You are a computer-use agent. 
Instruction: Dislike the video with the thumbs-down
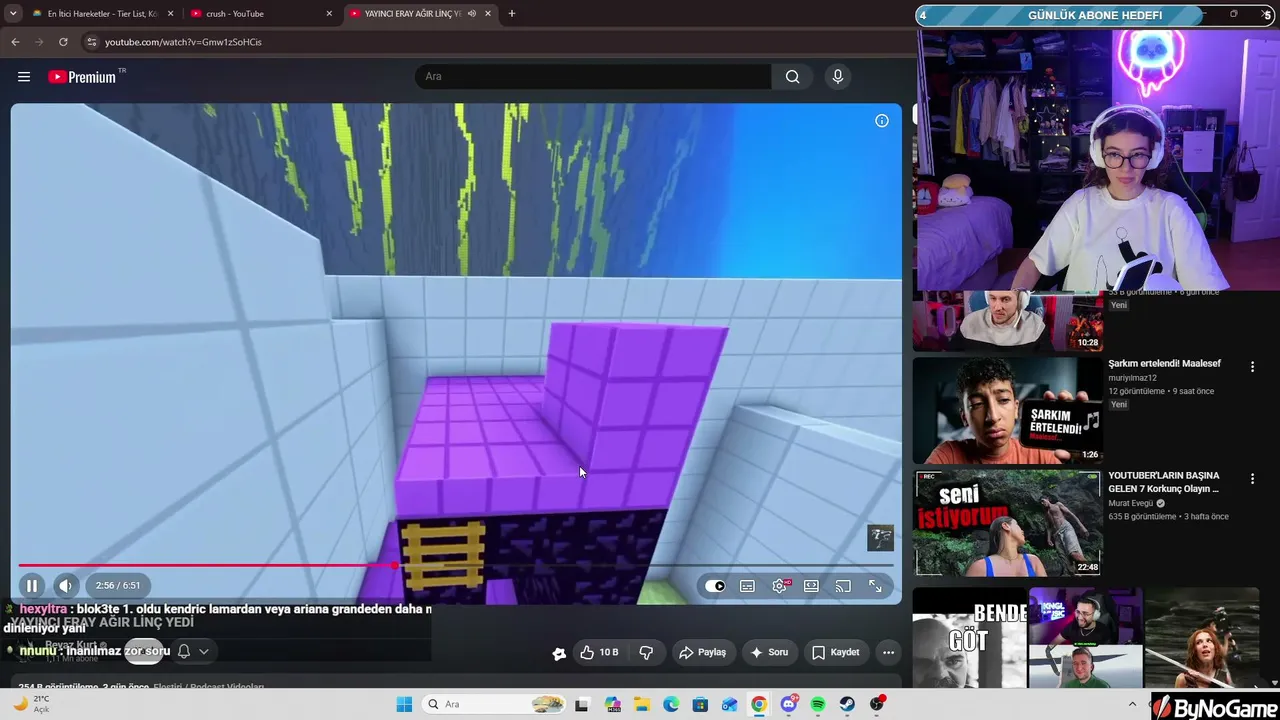(646, 652)
